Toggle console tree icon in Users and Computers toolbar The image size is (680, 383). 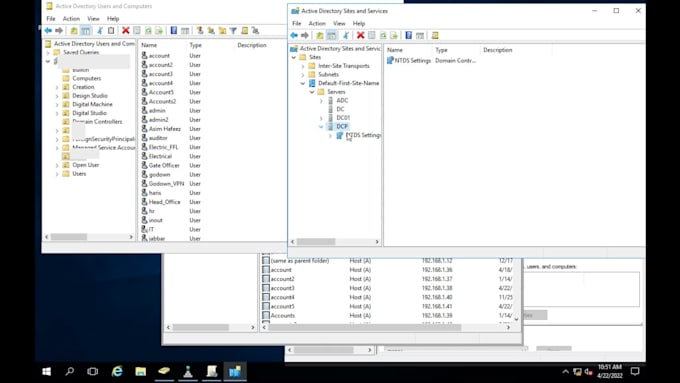click(x=86, y=30)
